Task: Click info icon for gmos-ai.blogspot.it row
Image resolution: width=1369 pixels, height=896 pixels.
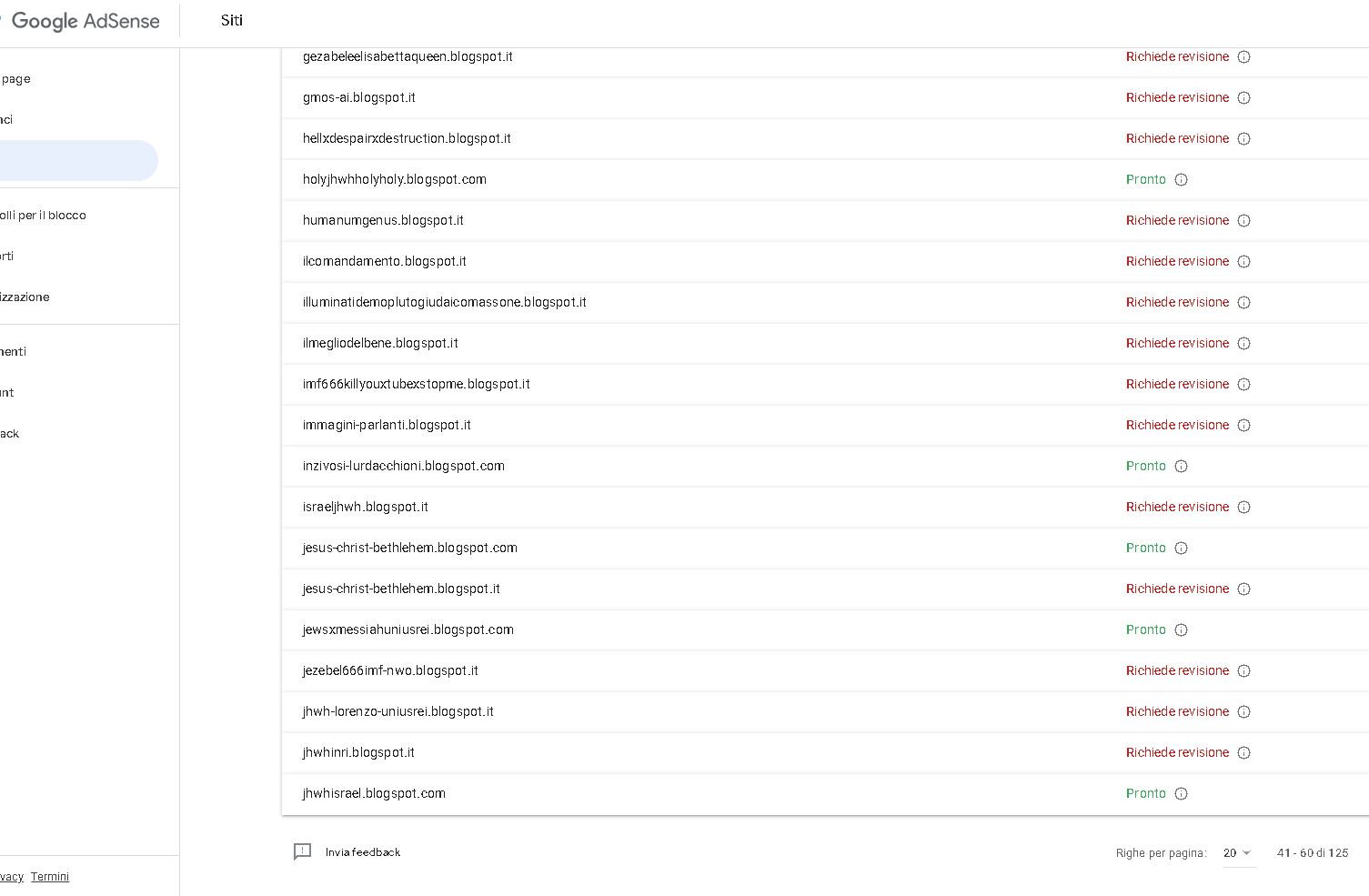Action: [x=1243, y=97]
